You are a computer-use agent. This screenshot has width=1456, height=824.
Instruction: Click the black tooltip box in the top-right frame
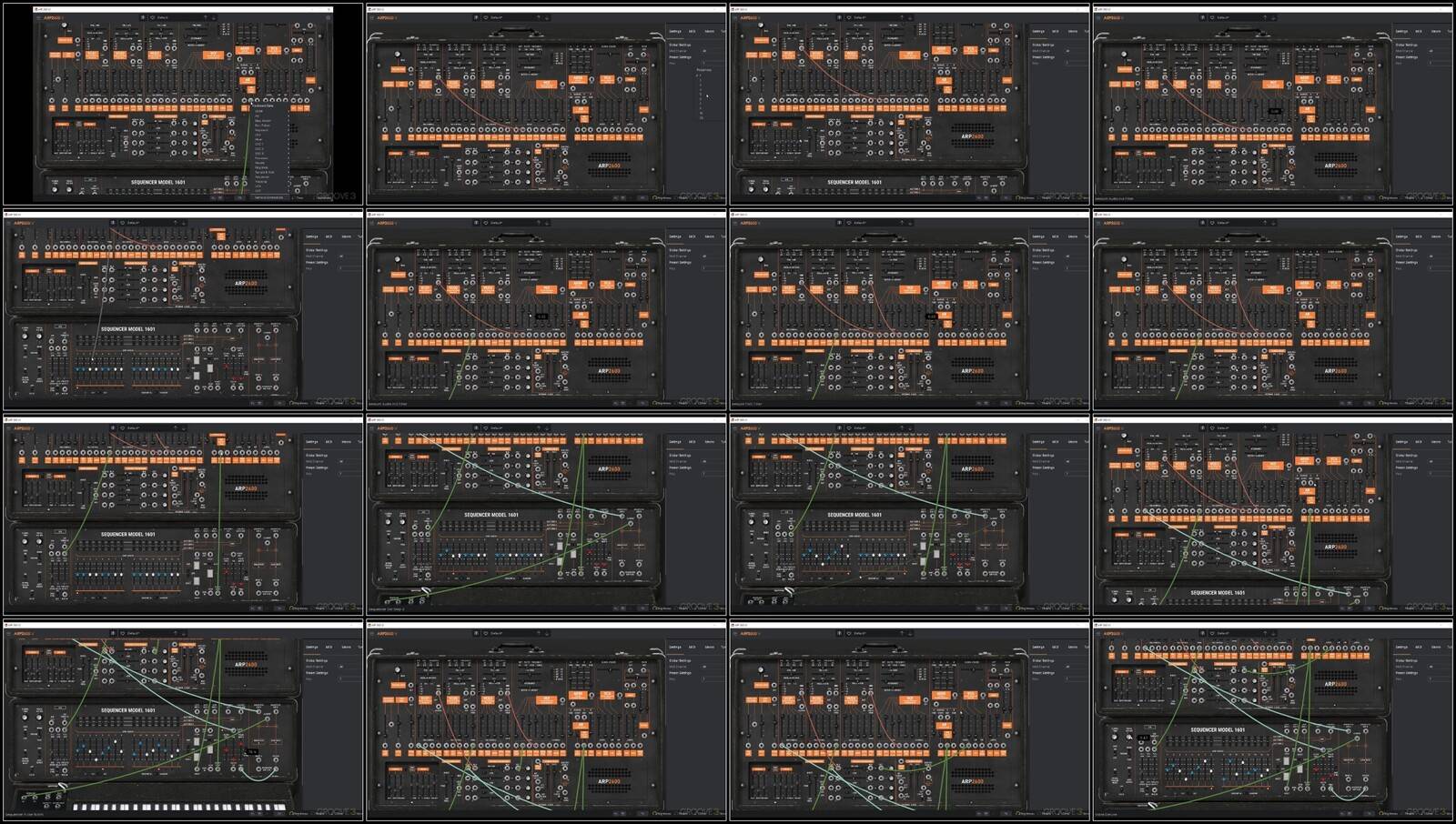point(1274,111)
